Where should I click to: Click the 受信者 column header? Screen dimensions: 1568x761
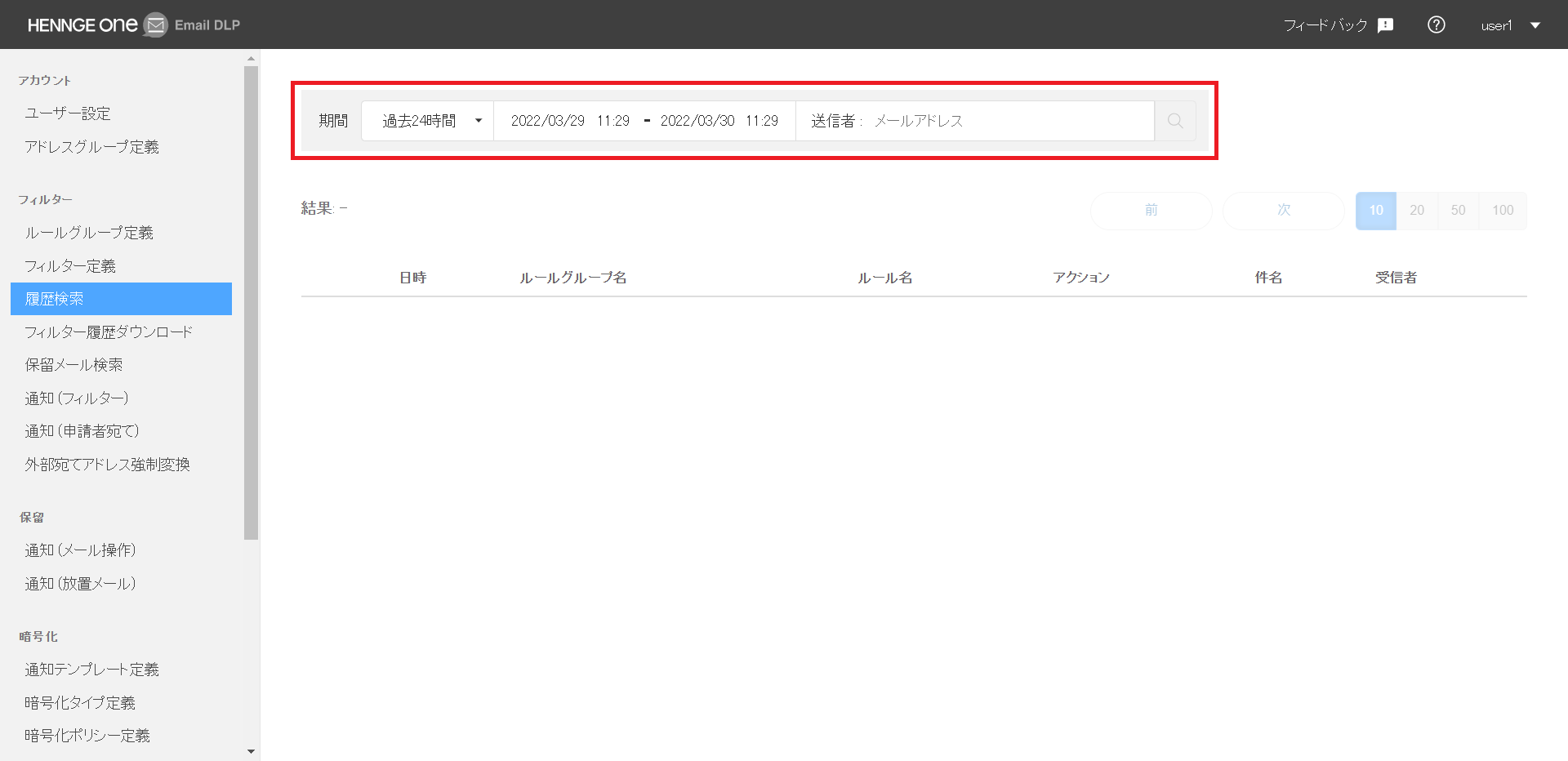pos(1396,278)
